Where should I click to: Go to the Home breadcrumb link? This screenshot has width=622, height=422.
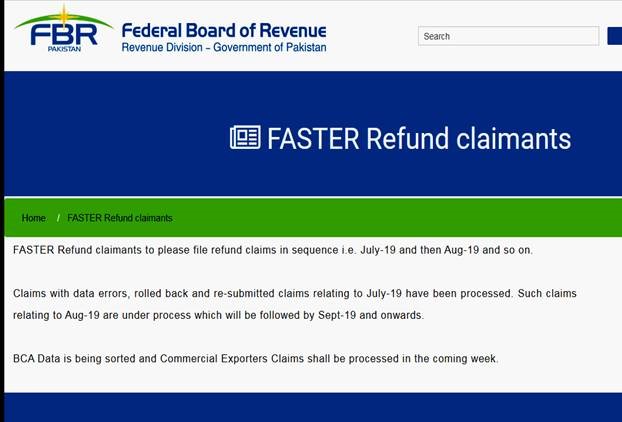[x=34, y=218]
